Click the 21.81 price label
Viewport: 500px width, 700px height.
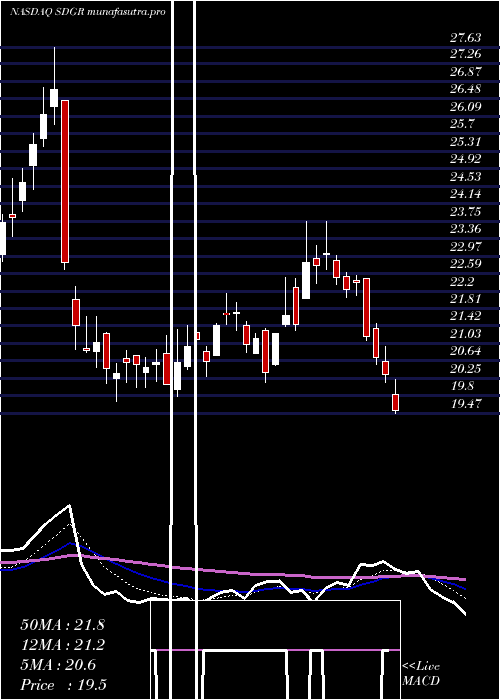(466, 299)
